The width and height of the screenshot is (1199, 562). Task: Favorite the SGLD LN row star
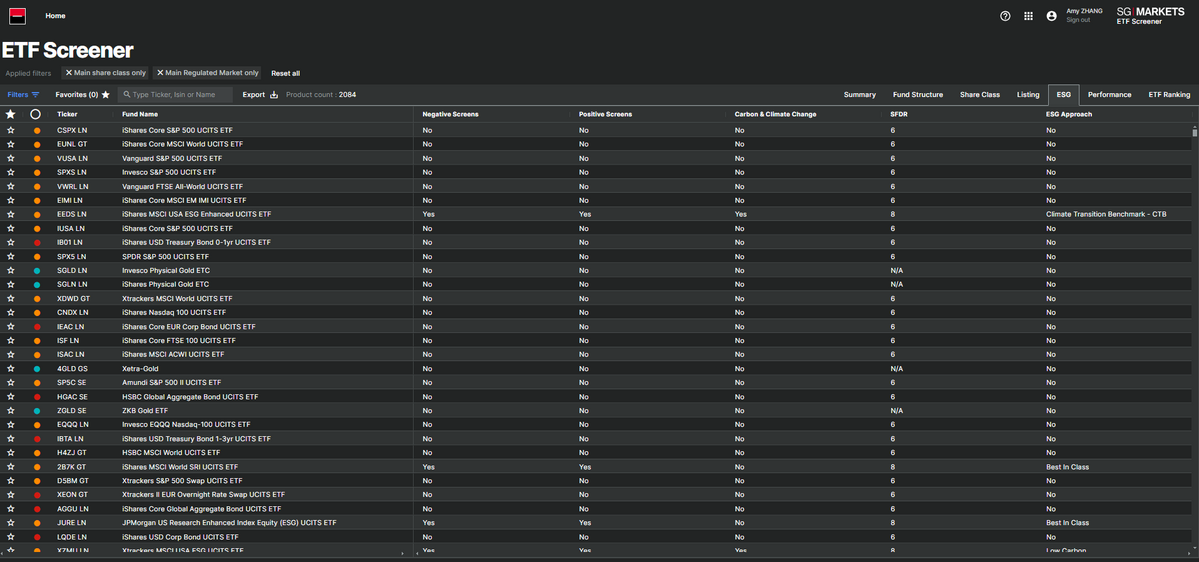point(11,270)
